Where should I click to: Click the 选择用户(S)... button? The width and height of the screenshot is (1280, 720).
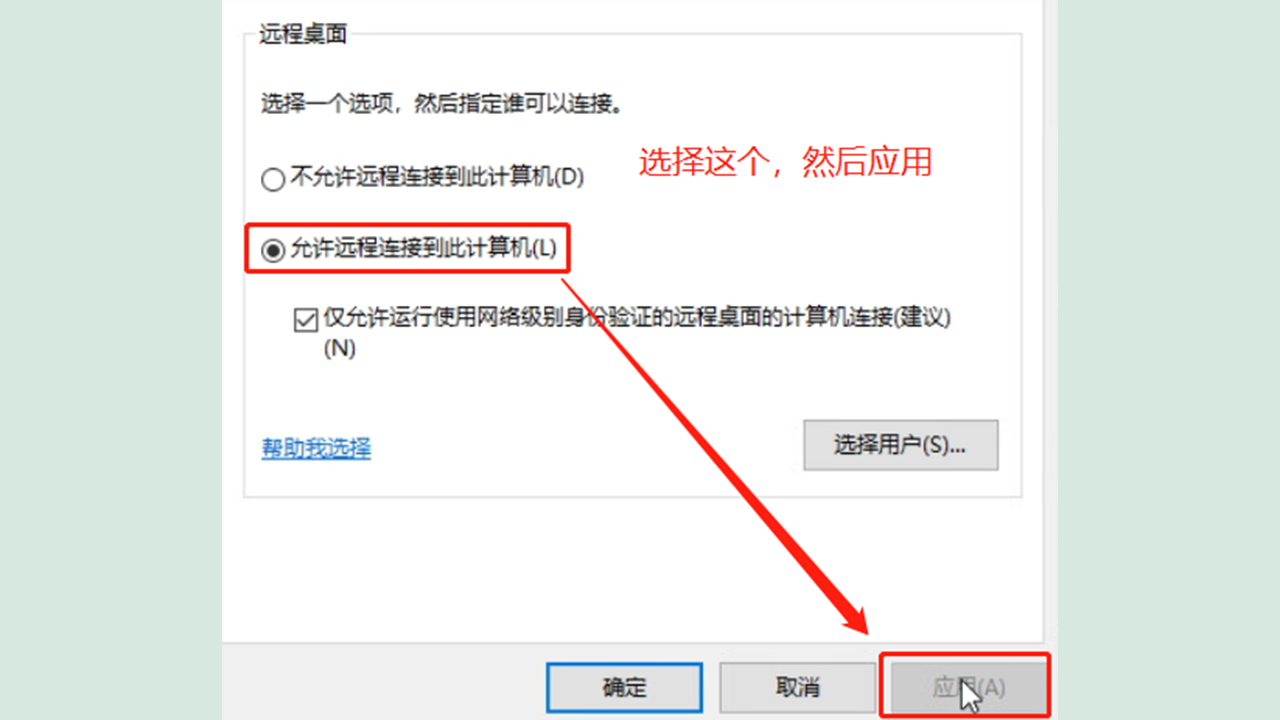coord(901,445)
